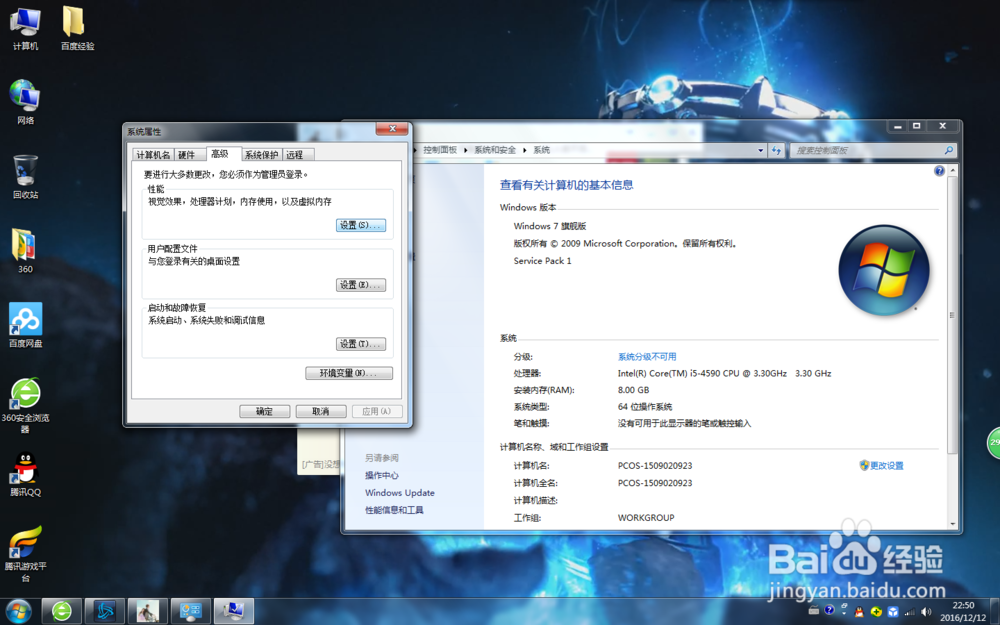1000x625 pixels.
Task: Click the 环境变量(N) button
Action: 349,373
